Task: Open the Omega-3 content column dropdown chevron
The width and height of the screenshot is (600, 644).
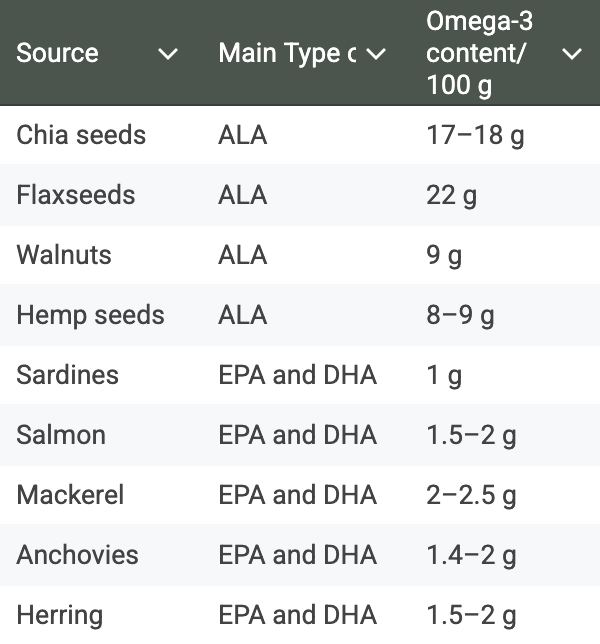Action: click(572, 54)
